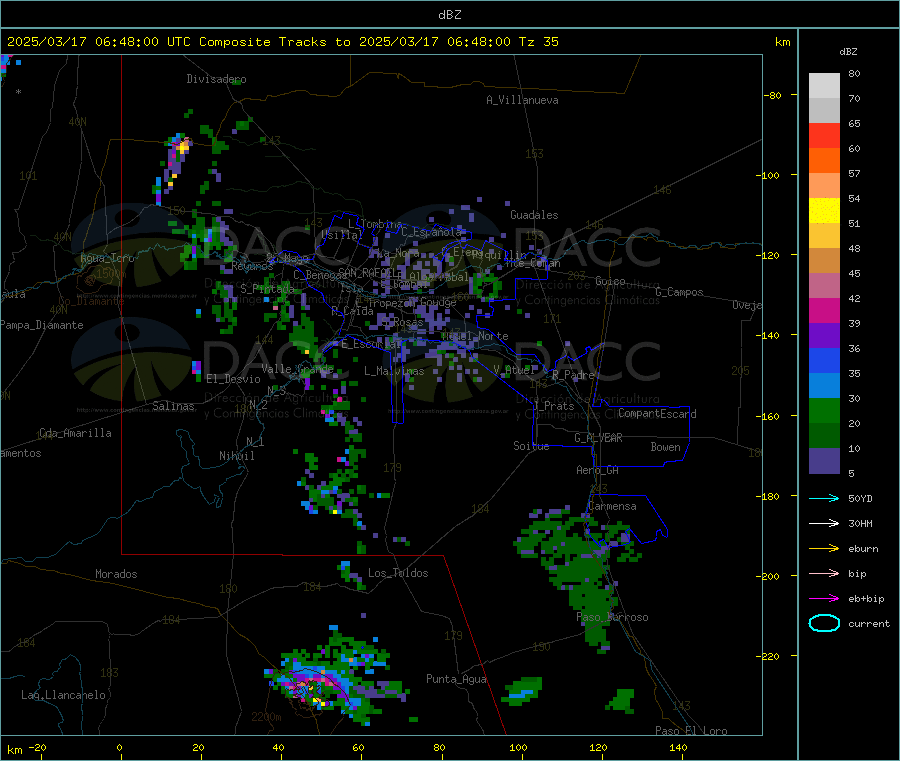The height and width of the screenshot is (761, 900).
Task: Click the Aero_GA map label
Action: point(598,470)
